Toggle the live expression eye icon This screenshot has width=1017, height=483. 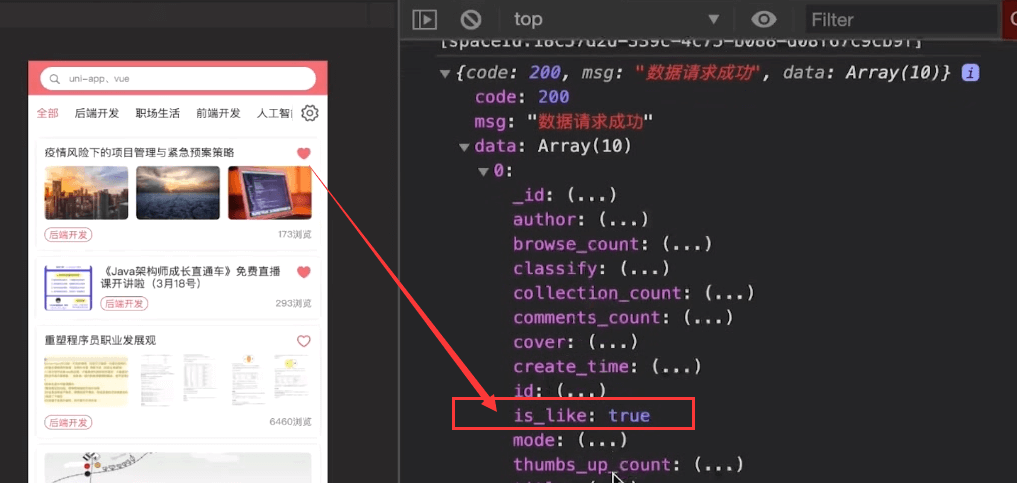click(763, 19)
